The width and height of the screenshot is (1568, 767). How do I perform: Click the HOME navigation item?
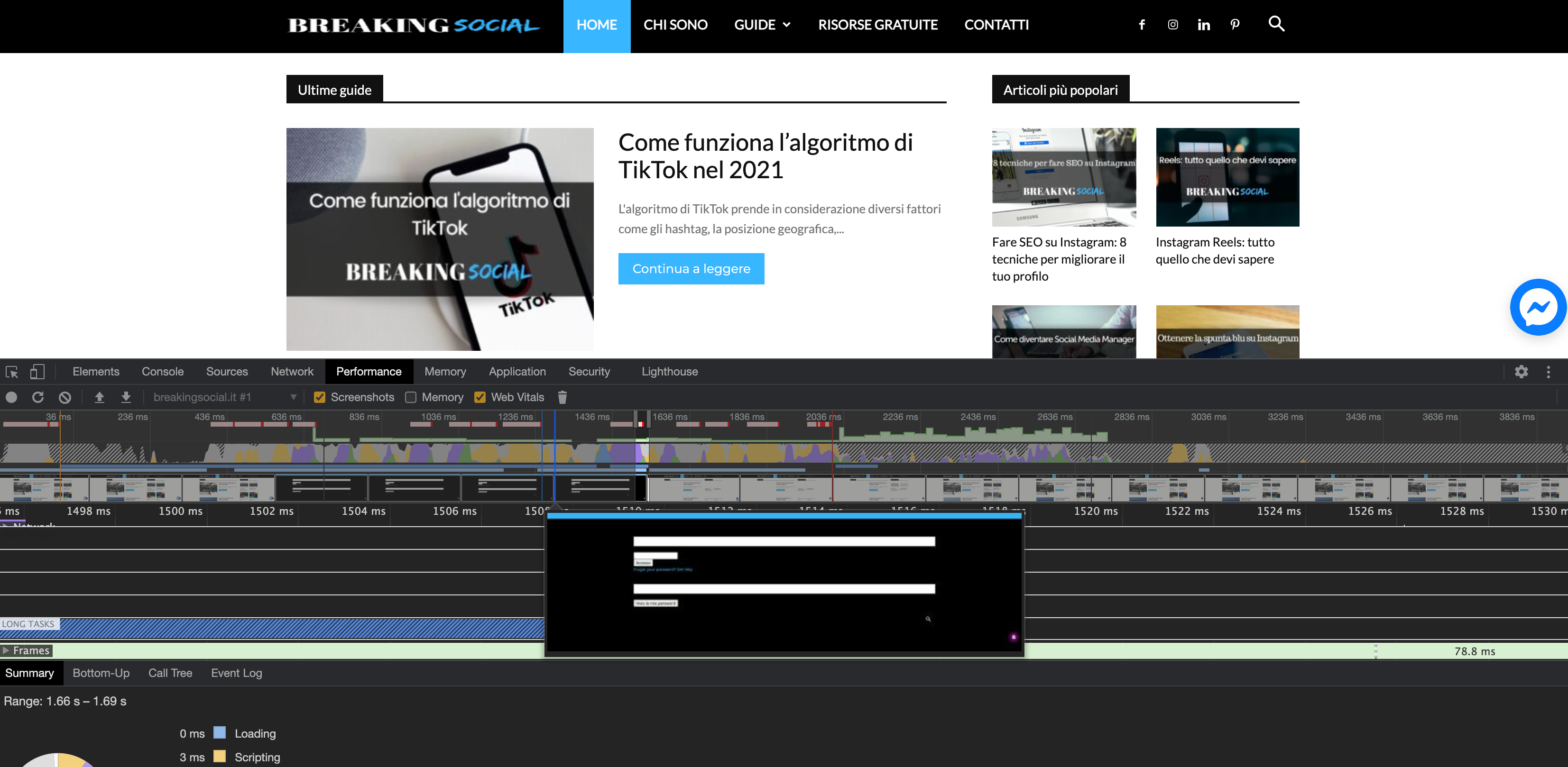[597, 26]
